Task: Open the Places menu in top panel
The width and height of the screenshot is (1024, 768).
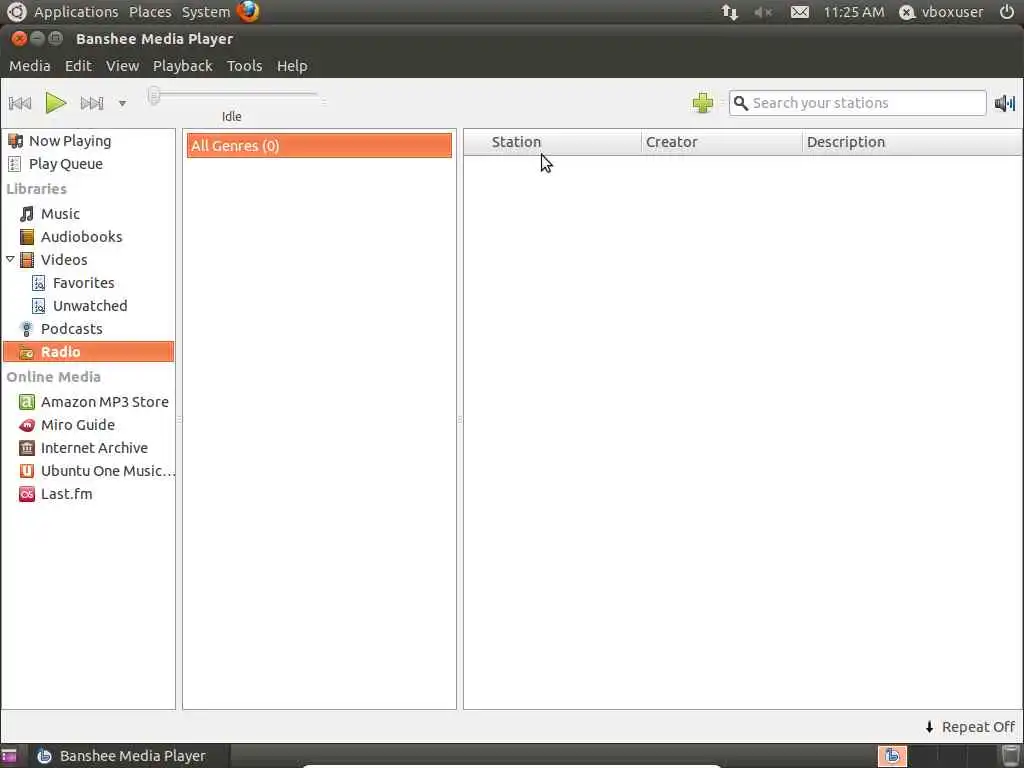Action: coord(150,12)
